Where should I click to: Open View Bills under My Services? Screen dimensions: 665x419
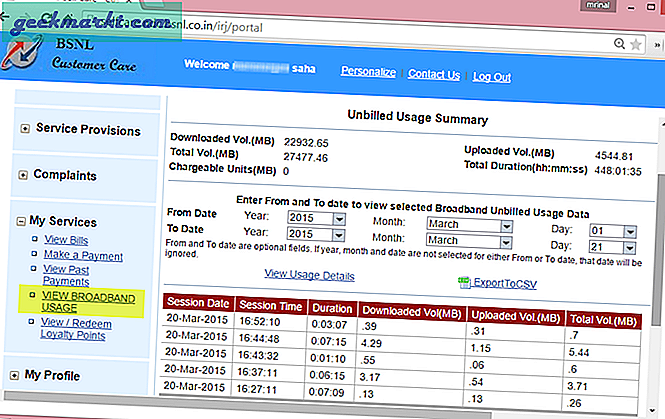pos(68,239)
